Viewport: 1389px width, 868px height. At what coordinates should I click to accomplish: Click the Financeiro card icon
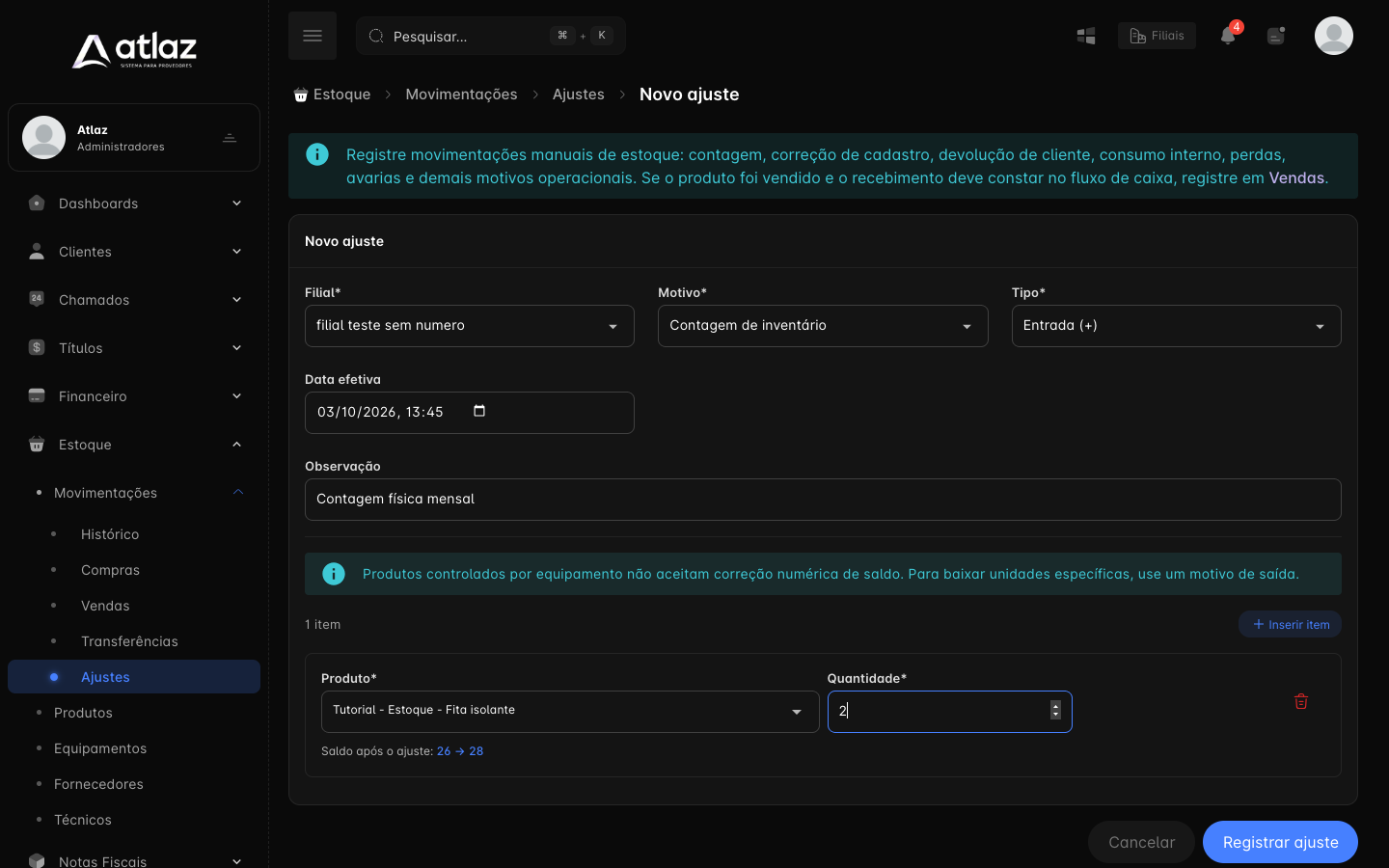tap(37, 396)
